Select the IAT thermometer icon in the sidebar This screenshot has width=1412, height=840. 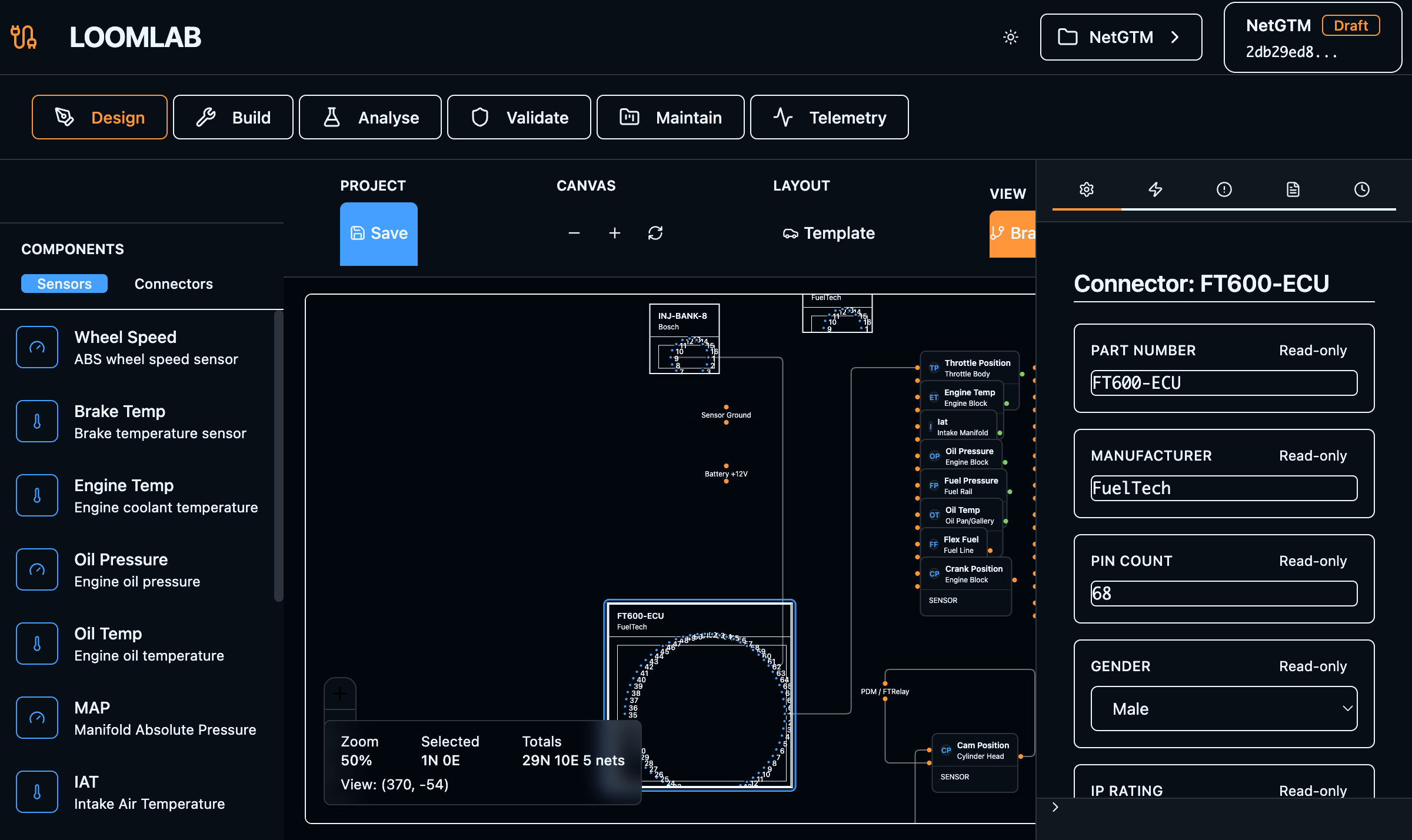tap(37, 791)
